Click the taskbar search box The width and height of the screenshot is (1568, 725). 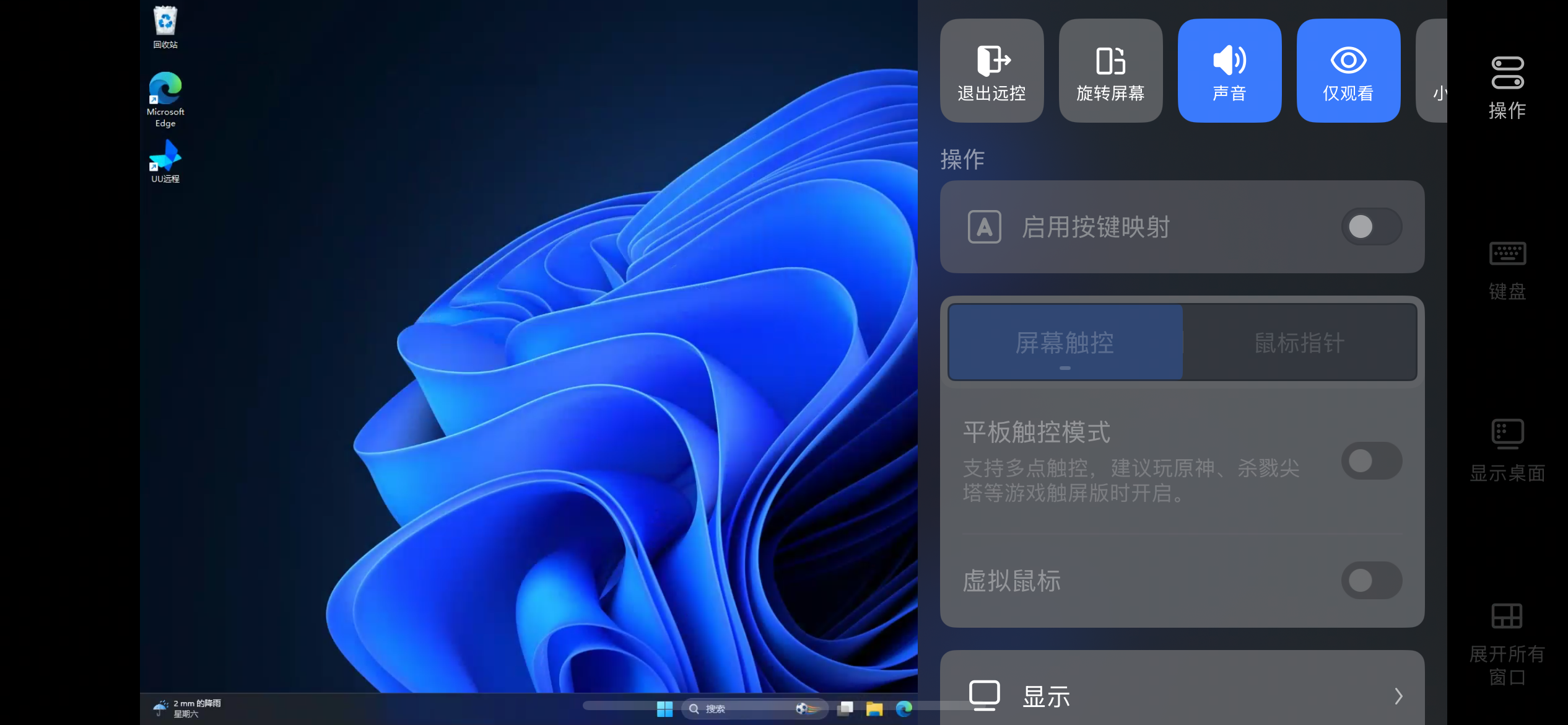pyautogui.click(x=754, y=709)
